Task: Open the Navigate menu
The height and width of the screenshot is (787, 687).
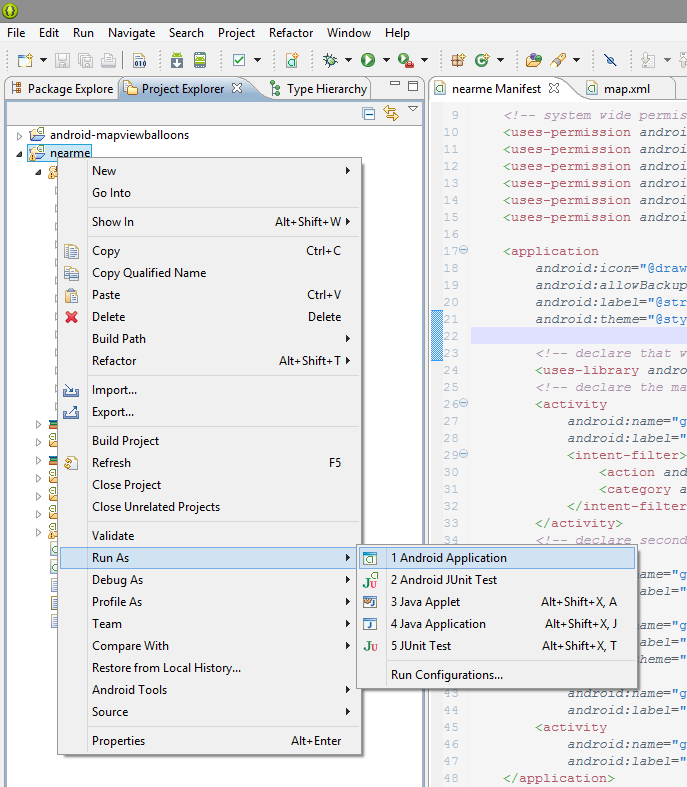Action: tap(131, 33)
